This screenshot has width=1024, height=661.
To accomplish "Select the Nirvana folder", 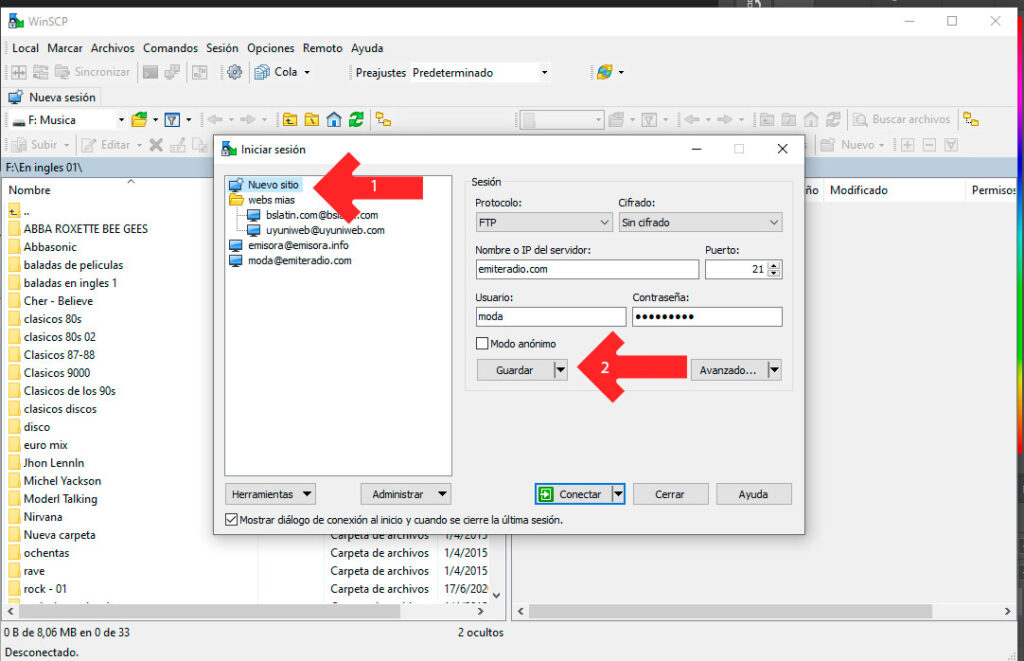I will coord(43,517).
